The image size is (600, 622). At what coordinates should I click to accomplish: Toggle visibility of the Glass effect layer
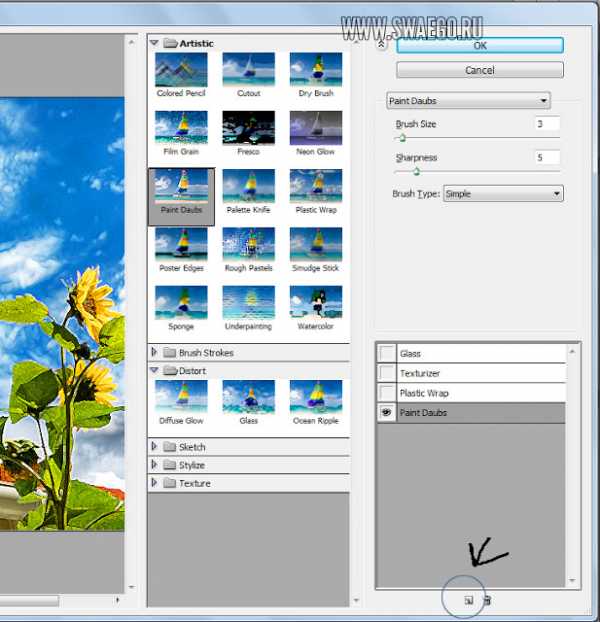[386, 353]
